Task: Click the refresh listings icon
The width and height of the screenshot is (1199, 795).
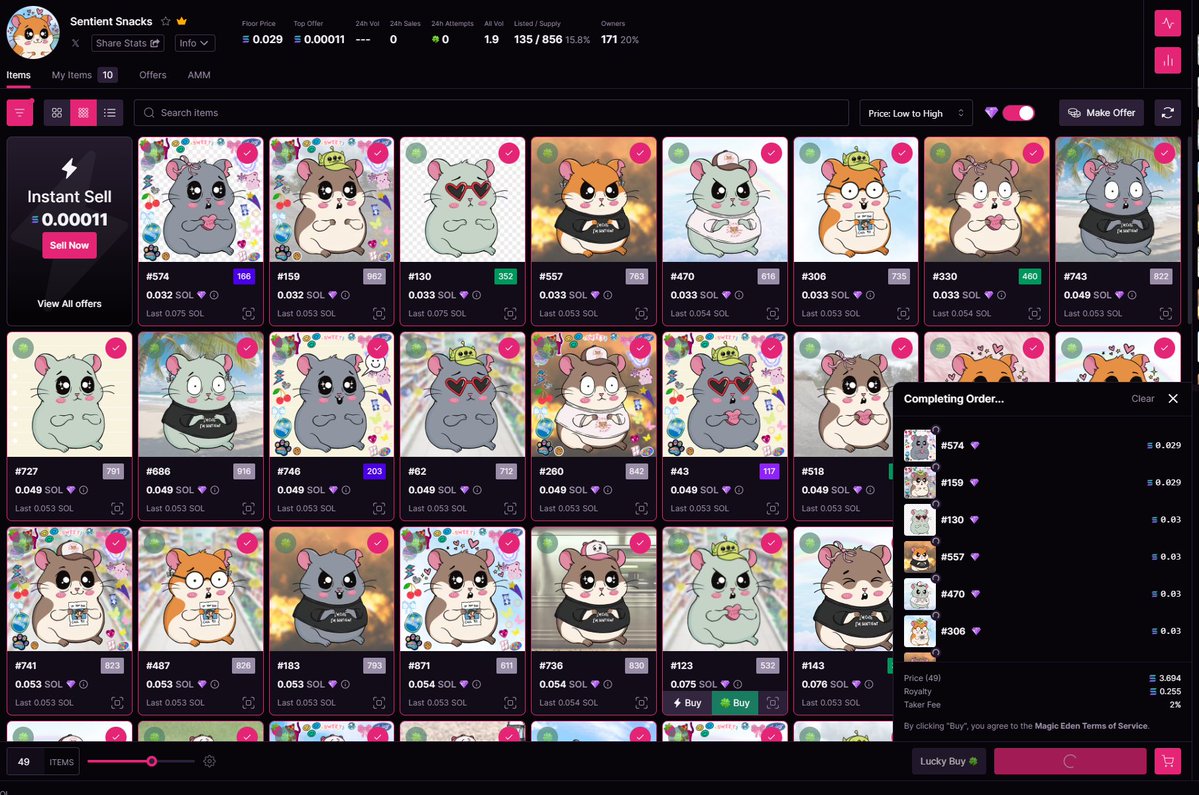Action: click(1168, 112)
